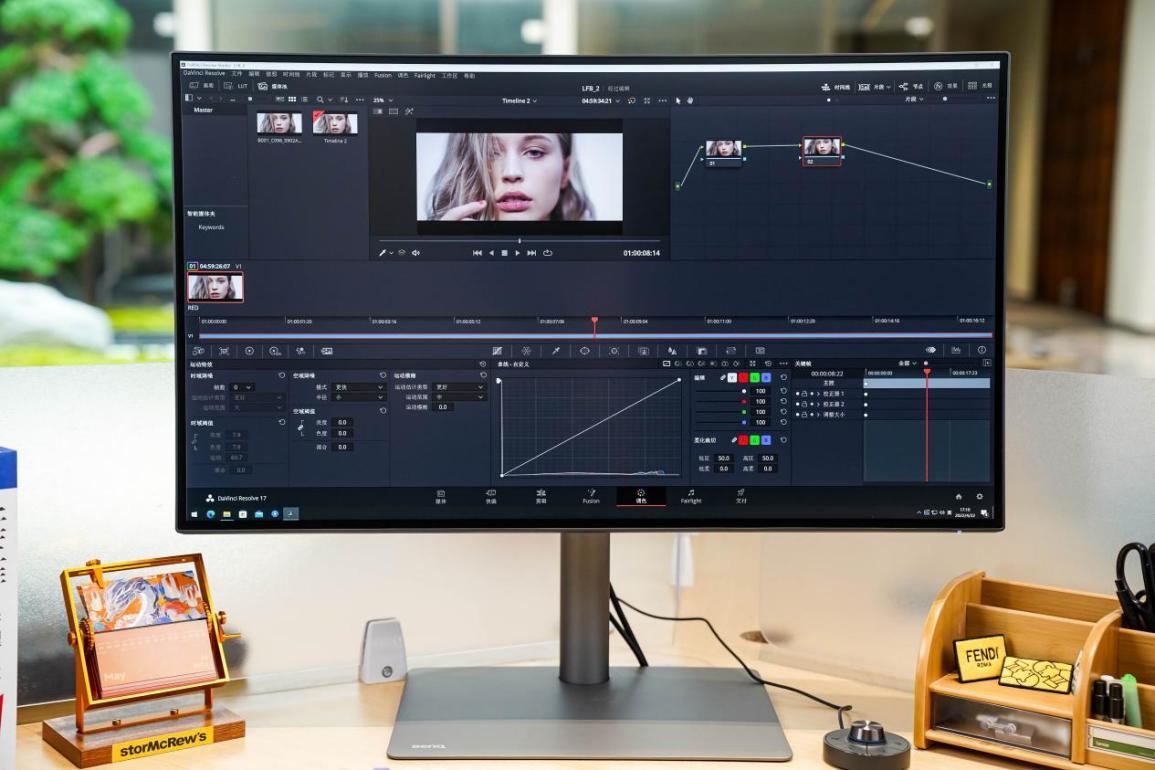1155x770 pixels.
Task: Open the Fairlight menu in menu bar
Action: pyautogui.click(x=424, y=75)
